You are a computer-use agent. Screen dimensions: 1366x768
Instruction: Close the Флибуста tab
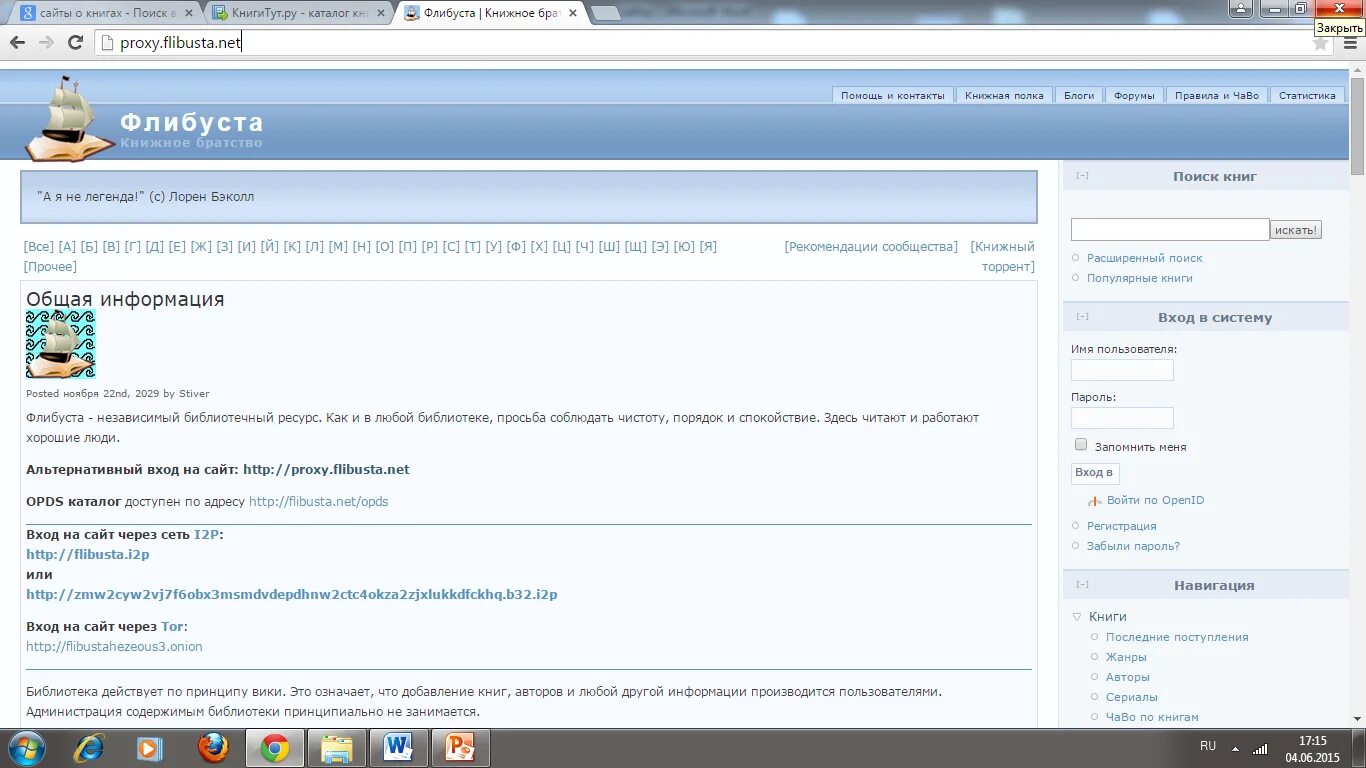coord(574,13)
